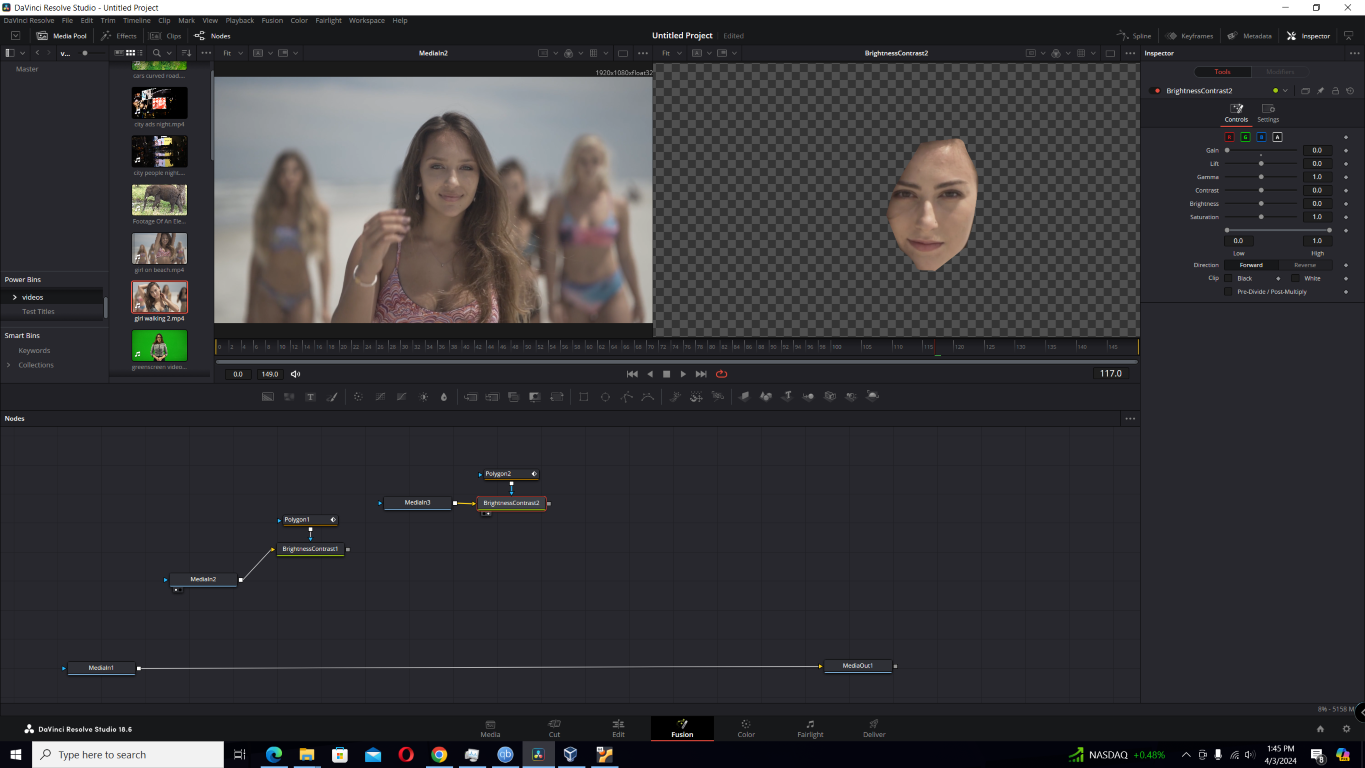Open the right viewer Fit zoom dropdown
This screenshot has width=1365, height=768.
coord(670,53)
